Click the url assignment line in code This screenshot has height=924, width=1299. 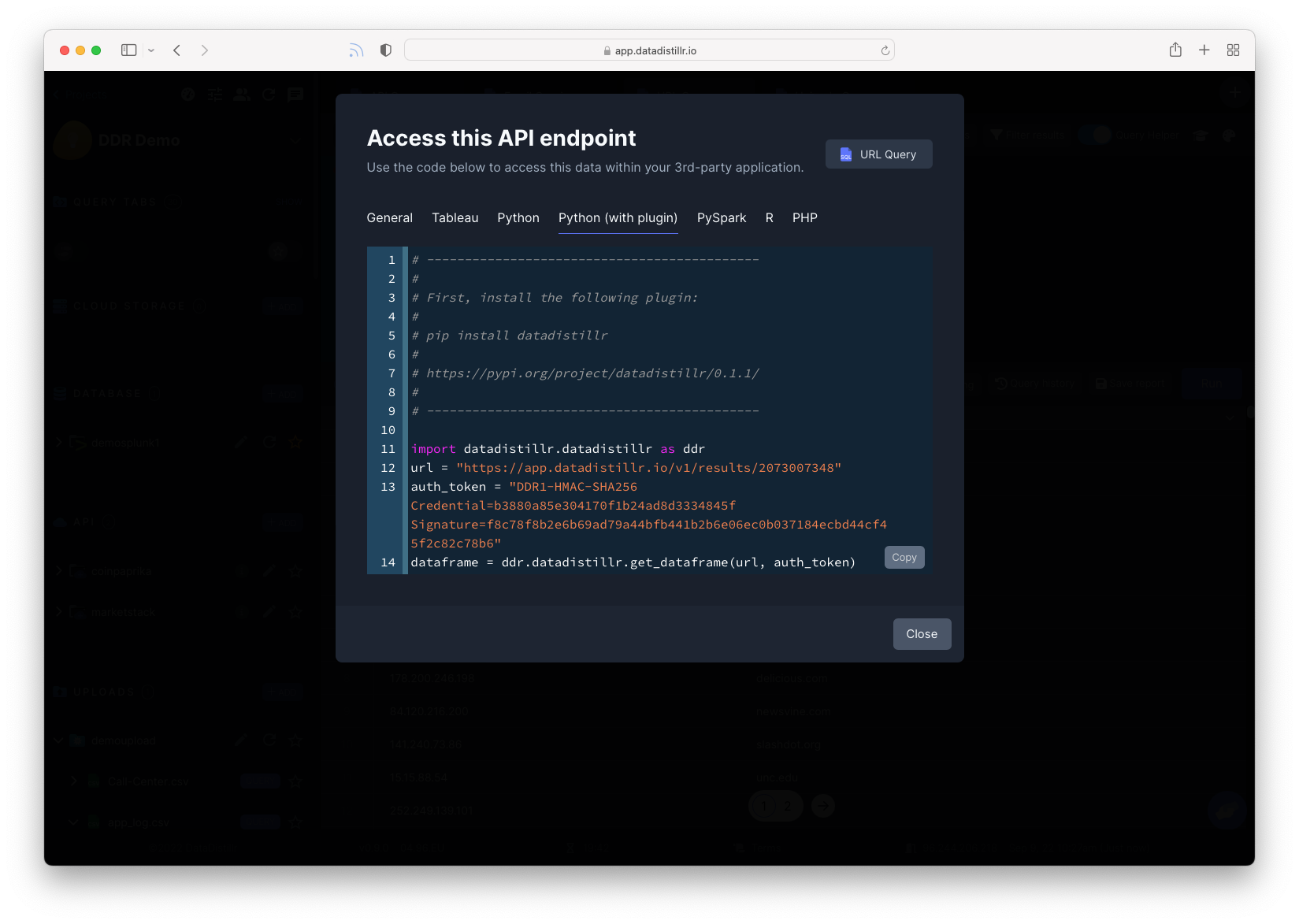(x=625, y=468)
